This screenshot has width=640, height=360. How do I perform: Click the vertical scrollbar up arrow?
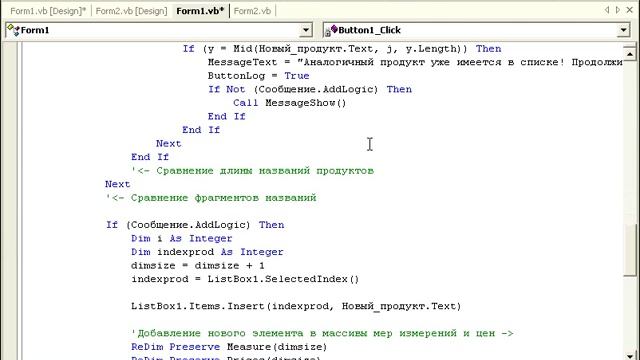(x=630, y=53)
